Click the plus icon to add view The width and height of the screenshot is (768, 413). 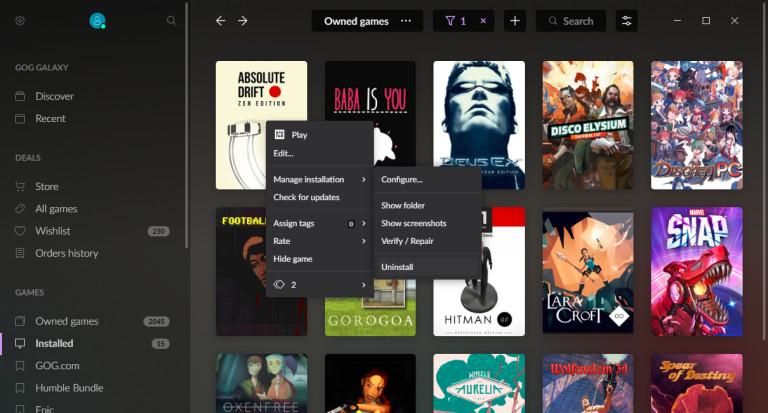point(515,20)
